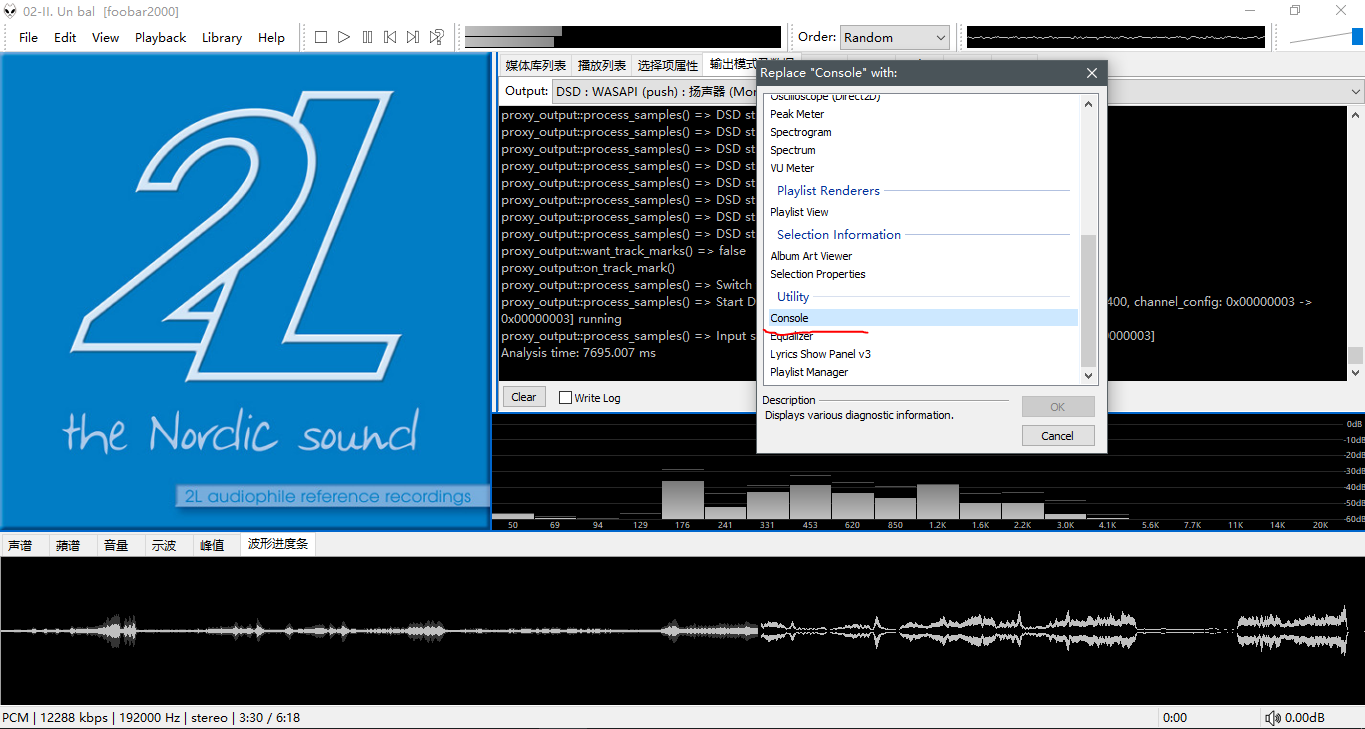Expand the Output device dropdown
The width and height of the screenshot is (1365, 729).
(1356, 91)
